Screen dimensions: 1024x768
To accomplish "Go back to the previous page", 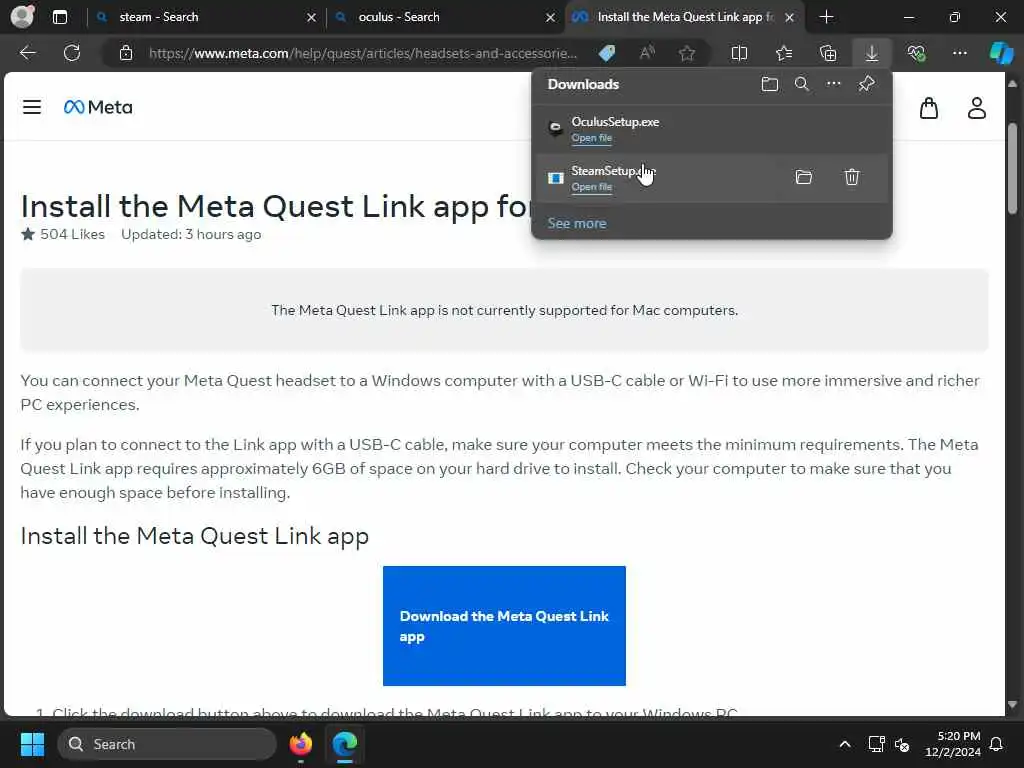I will pyautogui.click(x=27, y=53).
